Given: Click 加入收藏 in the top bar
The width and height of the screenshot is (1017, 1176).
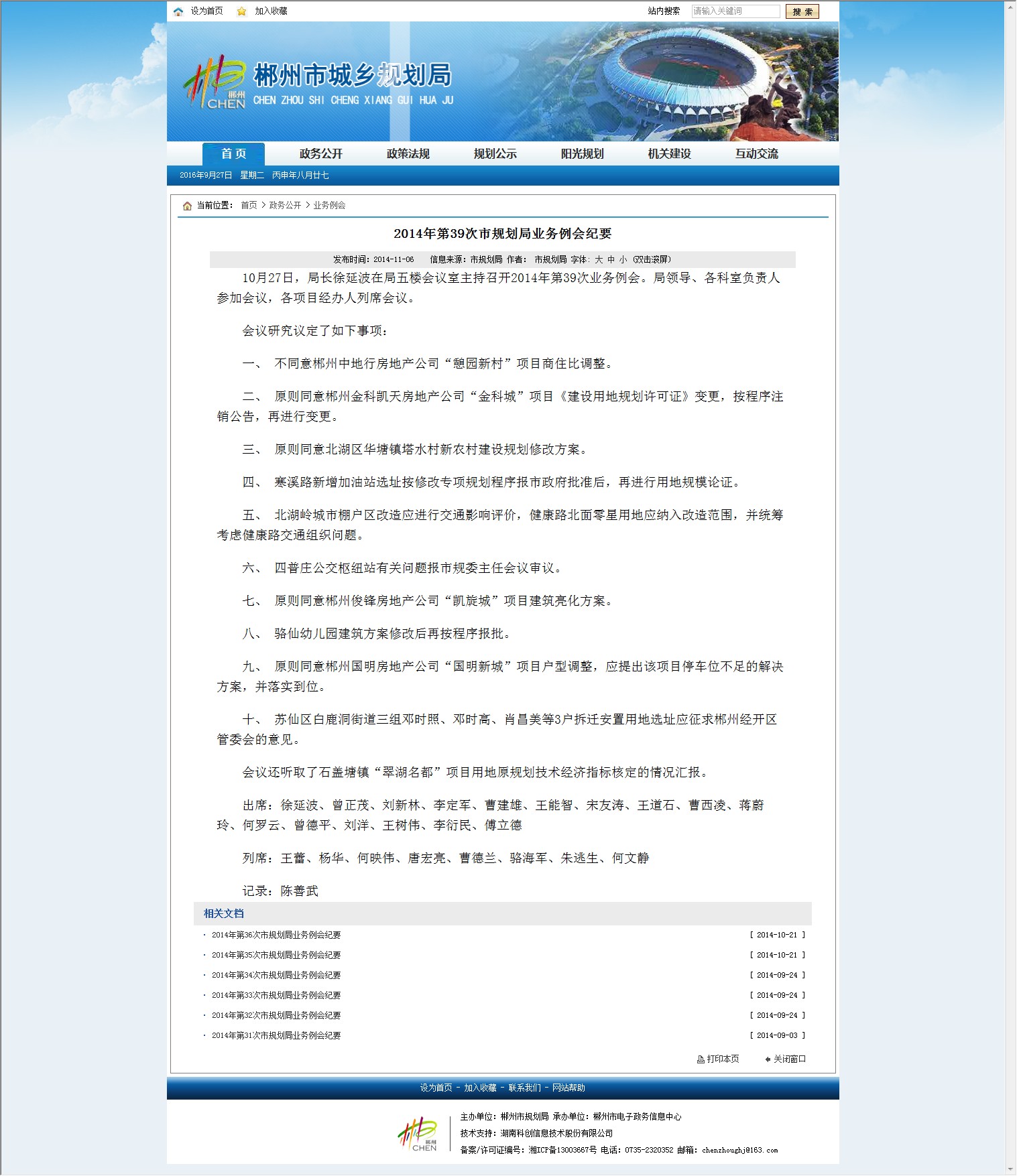Looking at the screenshot, I should tap(271, 11).
